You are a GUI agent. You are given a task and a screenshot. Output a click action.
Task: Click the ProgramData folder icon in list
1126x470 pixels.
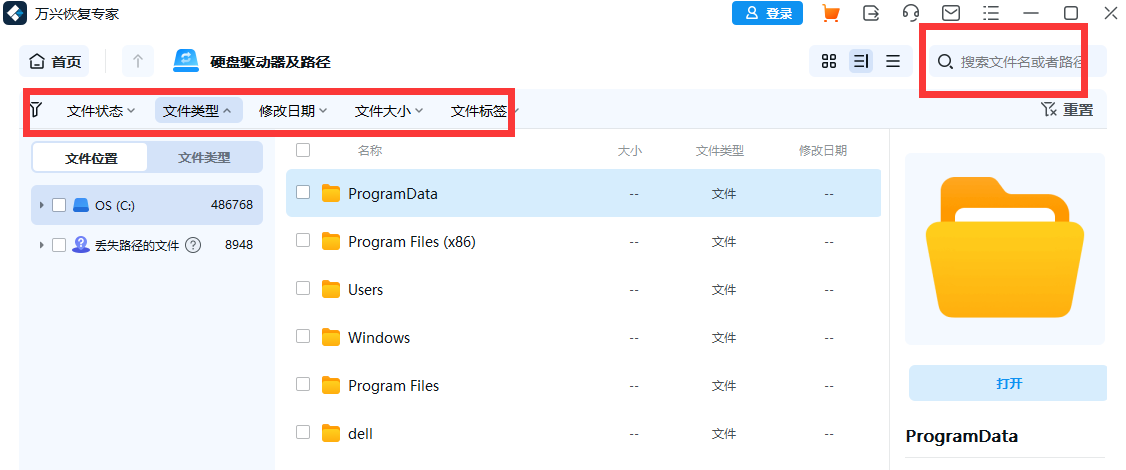pos(330,193)
